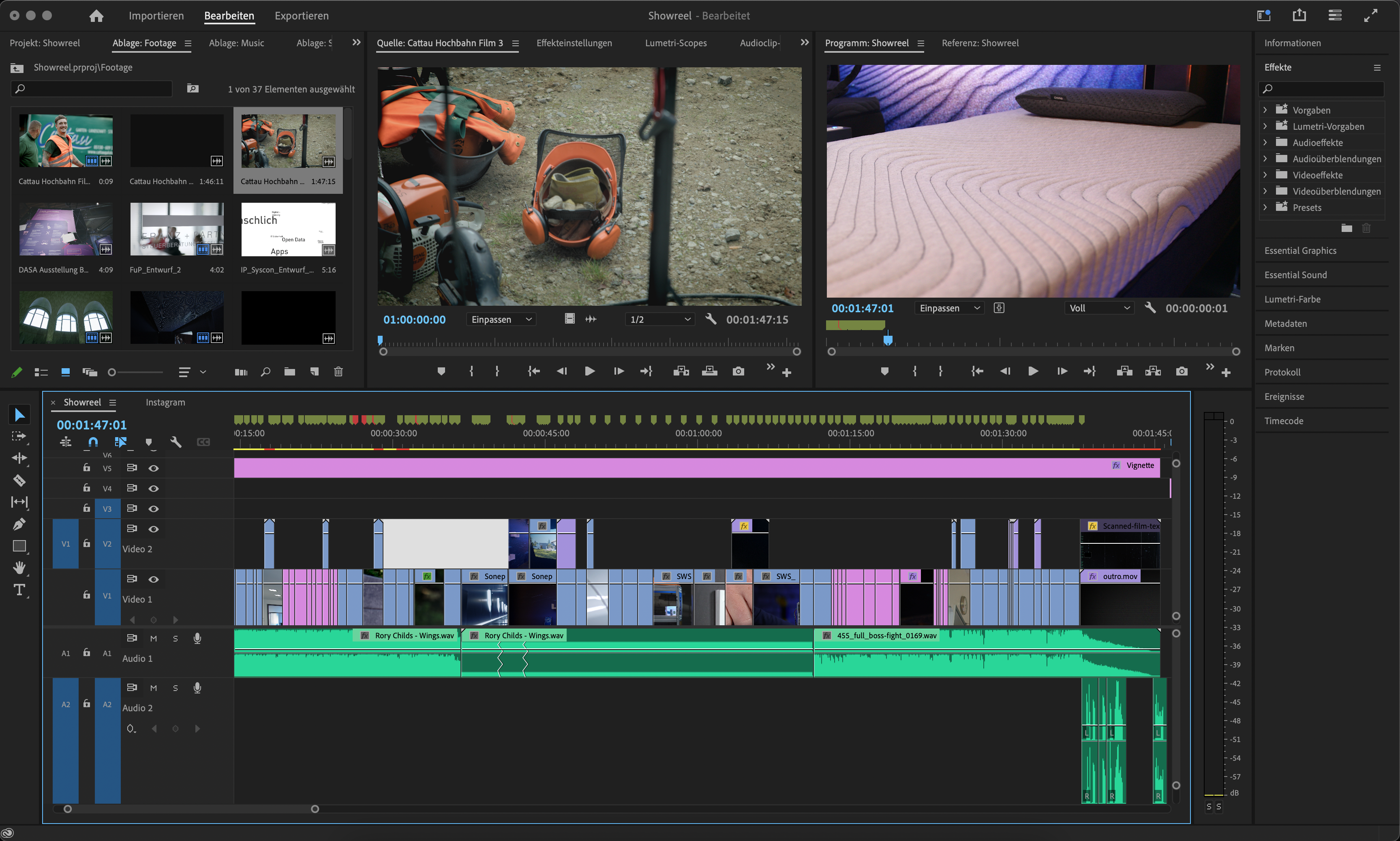The width and height of the screenshot is (1400, 841).
Task: Expand the Videoeffekte folder
Action: click(1265, 175)
